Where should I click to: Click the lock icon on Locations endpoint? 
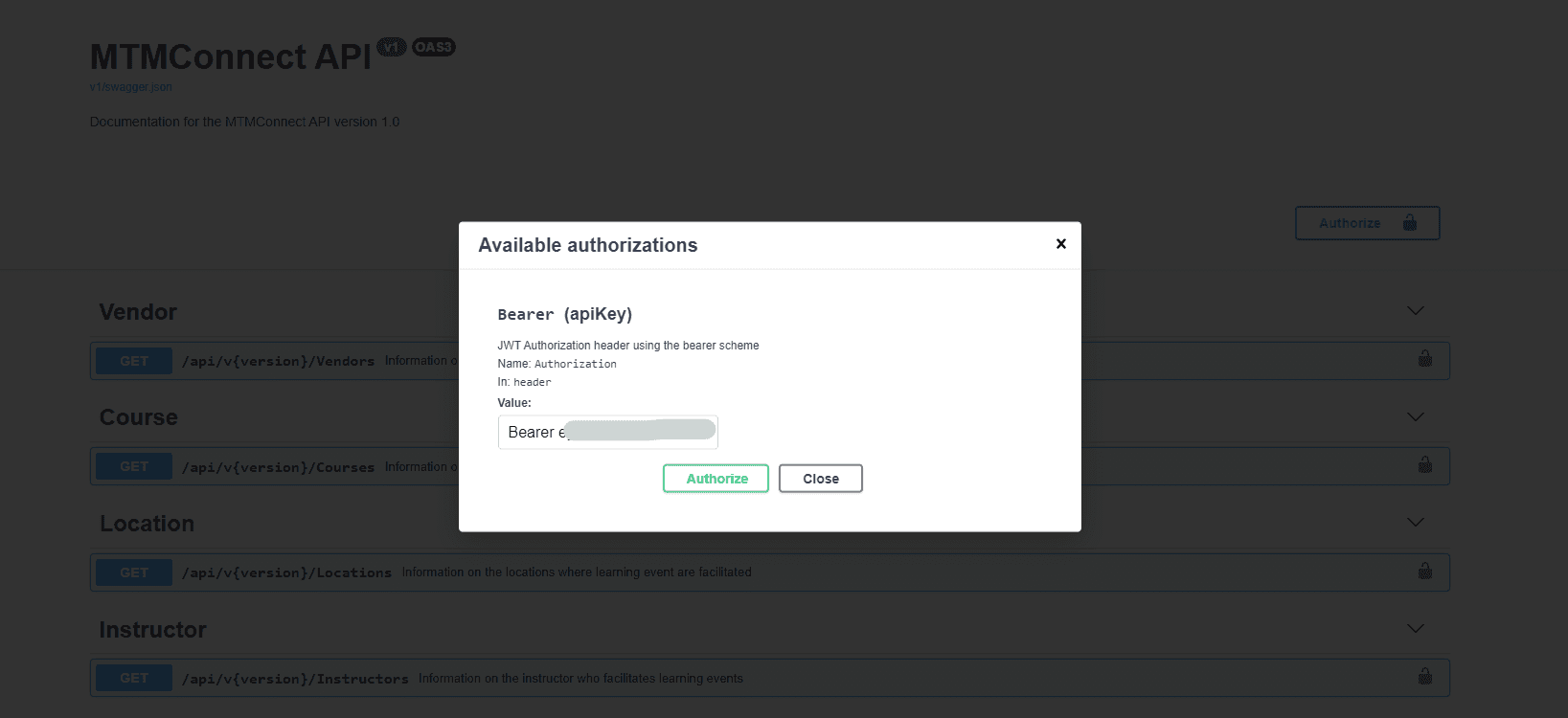[x=1425, y=571]
